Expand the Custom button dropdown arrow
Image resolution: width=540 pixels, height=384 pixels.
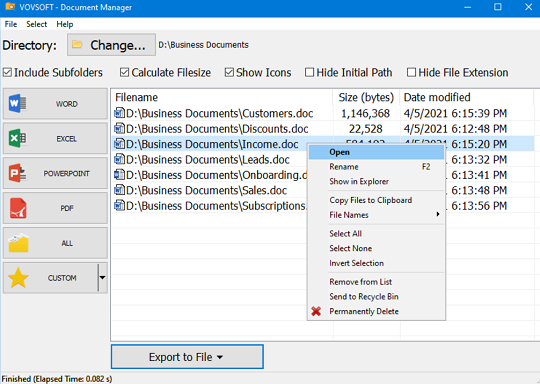(x=102, y=278)
